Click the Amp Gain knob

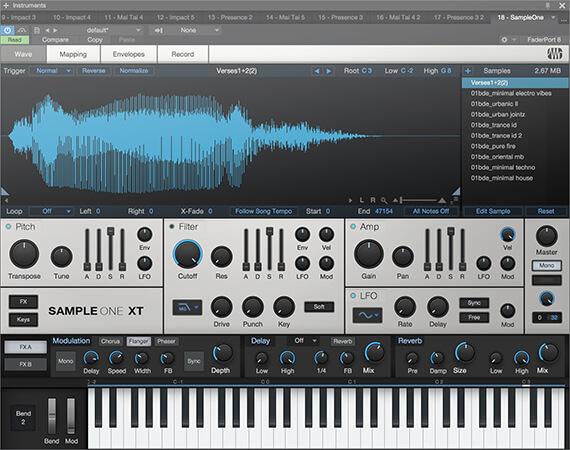(369, 254)
